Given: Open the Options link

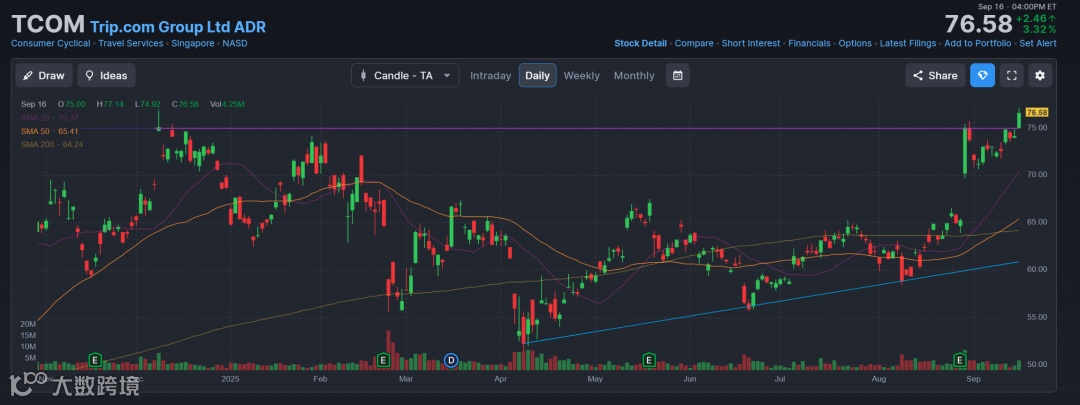Looking at the screenshot, I should pos(855,43).
